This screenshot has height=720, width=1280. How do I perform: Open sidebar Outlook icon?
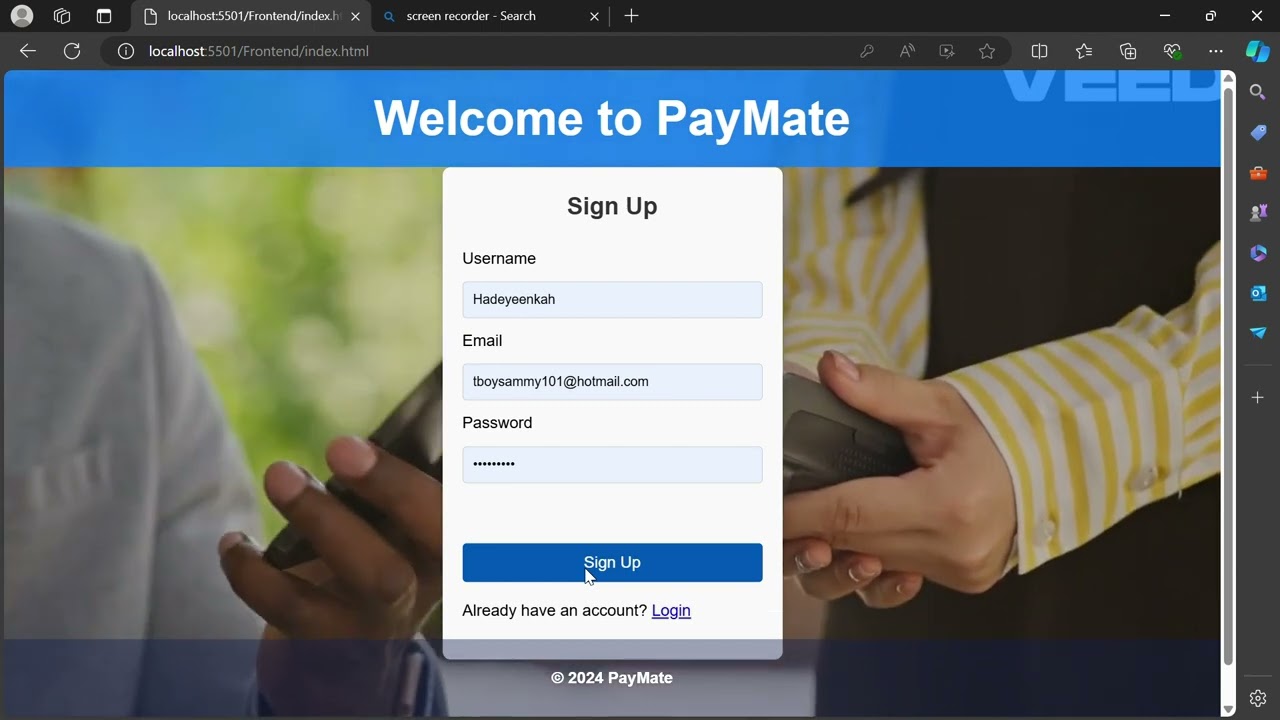1258,293
